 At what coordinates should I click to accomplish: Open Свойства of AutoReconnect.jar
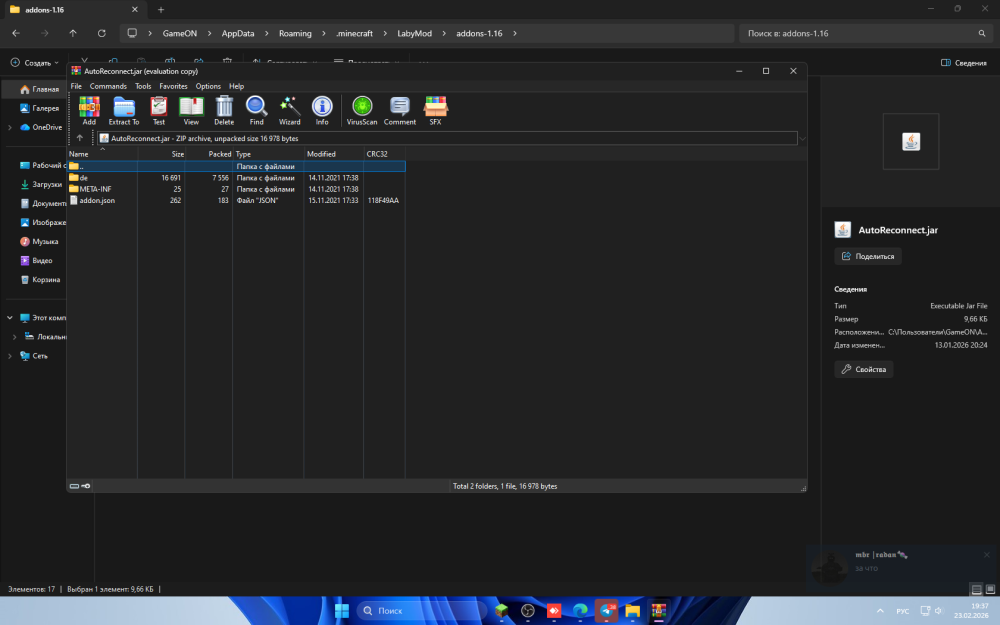(x=864, y=369)
